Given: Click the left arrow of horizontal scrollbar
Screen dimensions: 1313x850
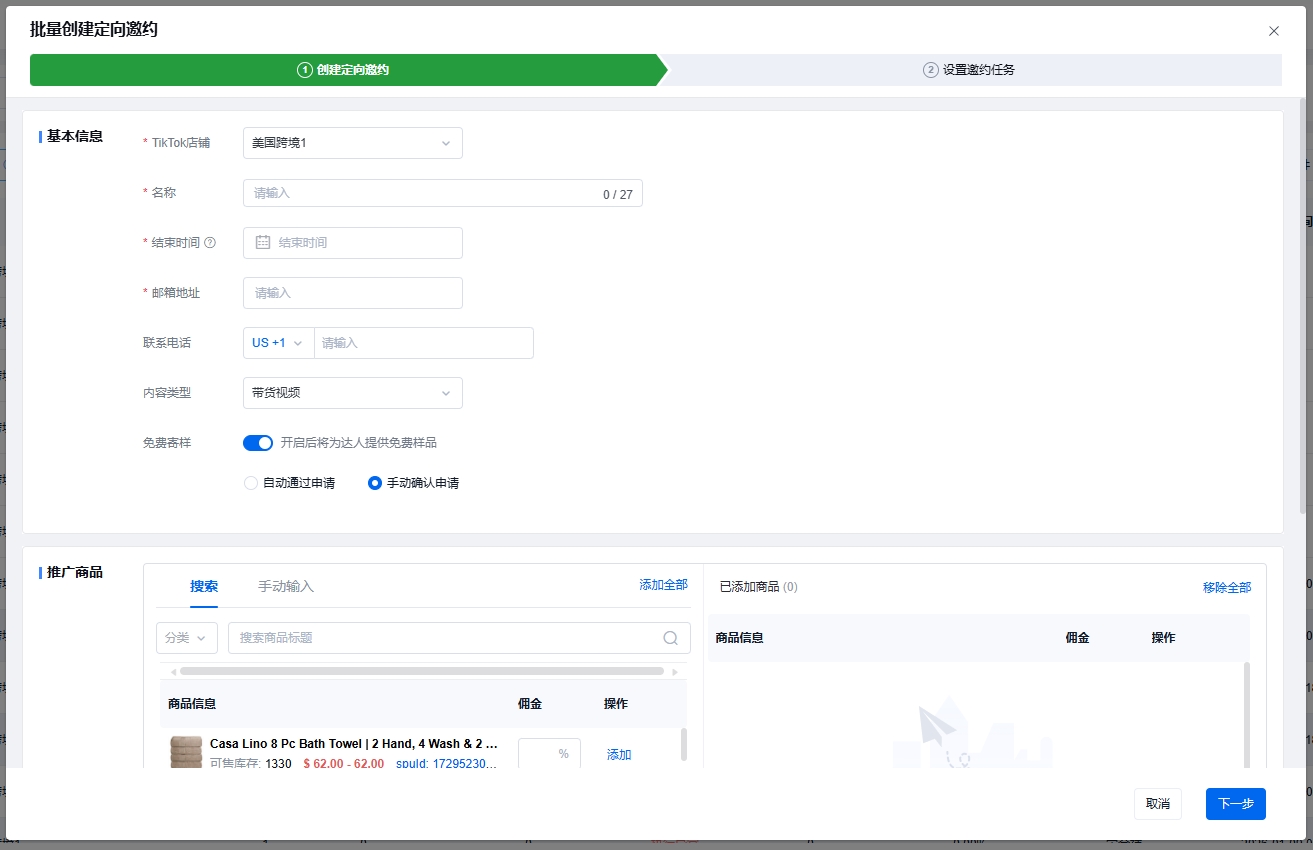Looking at the screenshot, I should (x=173, y=672).
